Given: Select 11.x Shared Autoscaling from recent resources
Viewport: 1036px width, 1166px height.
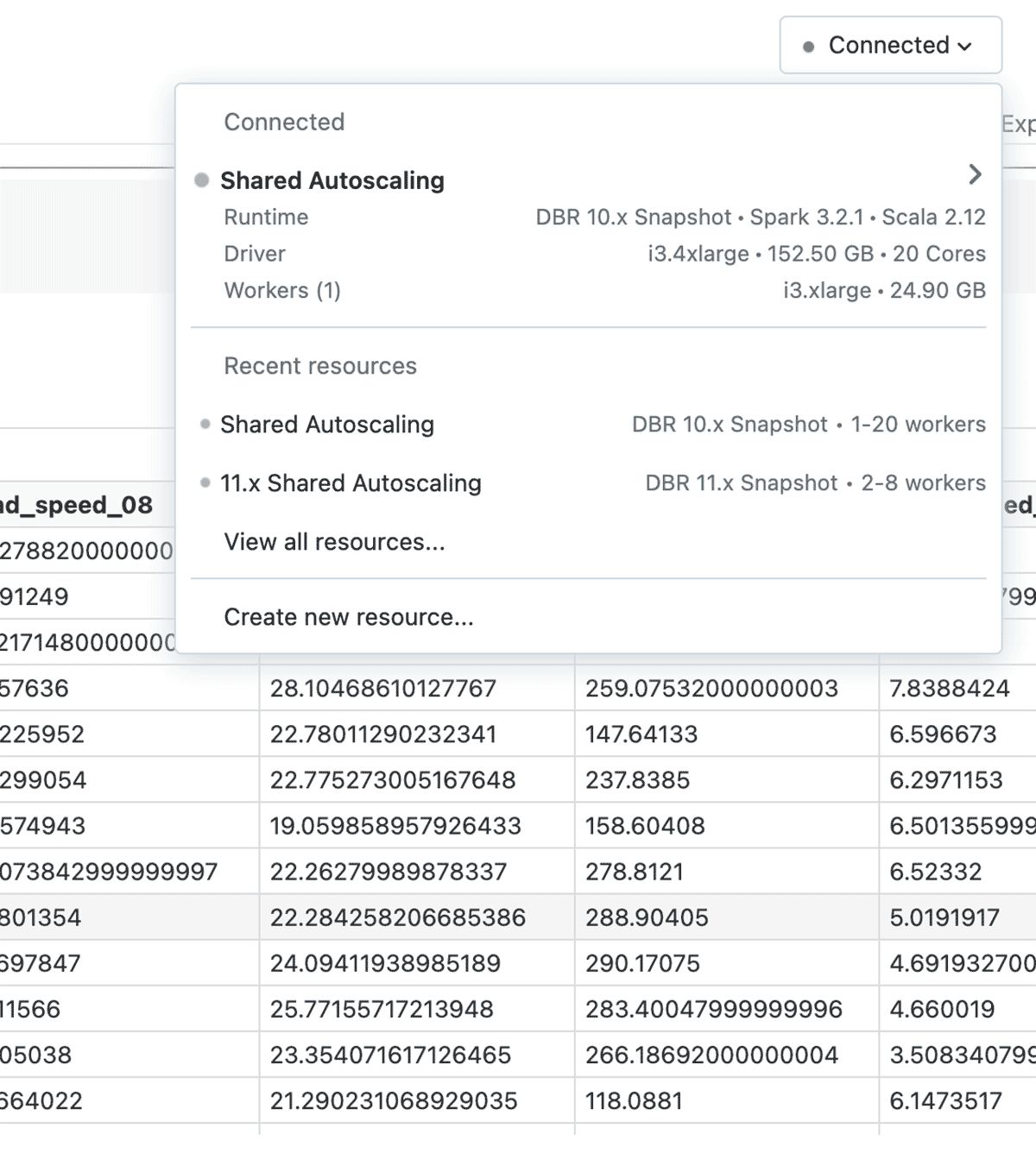Looking at the screenshot, I should point(351,483).
